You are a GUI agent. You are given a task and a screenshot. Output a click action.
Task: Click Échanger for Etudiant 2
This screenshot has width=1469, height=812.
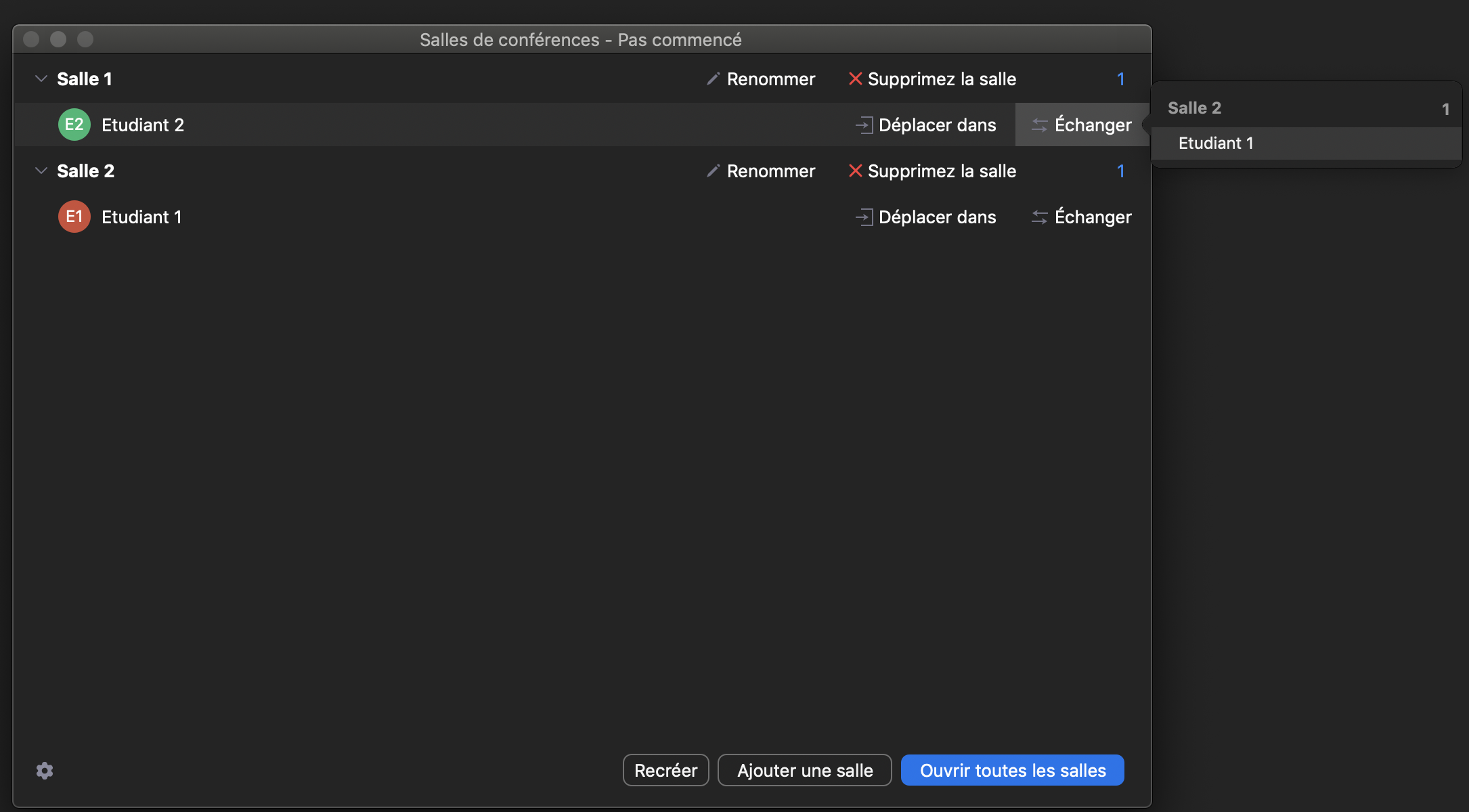point(1082,125)
